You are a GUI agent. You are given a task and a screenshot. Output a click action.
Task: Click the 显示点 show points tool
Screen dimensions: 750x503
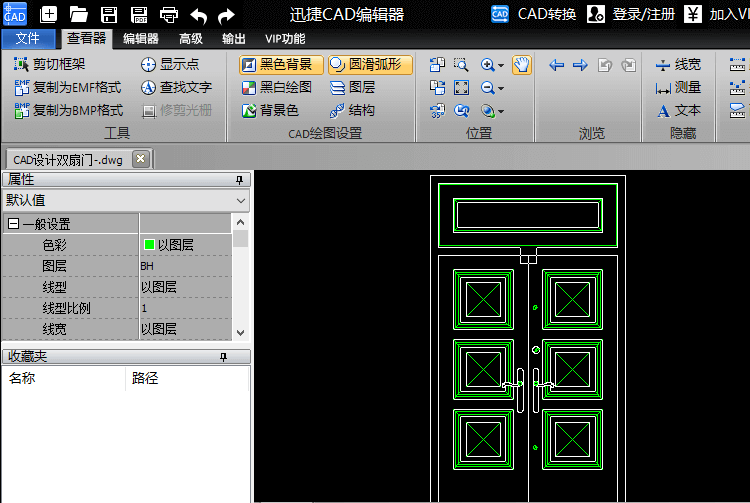(x=170, y=64)
